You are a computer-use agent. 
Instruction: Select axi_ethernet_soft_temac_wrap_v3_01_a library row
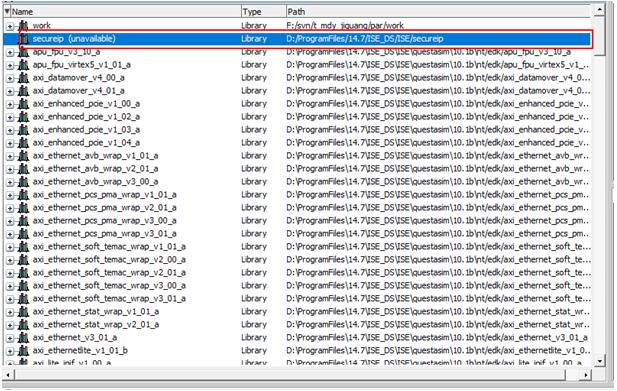click(297, 299)
